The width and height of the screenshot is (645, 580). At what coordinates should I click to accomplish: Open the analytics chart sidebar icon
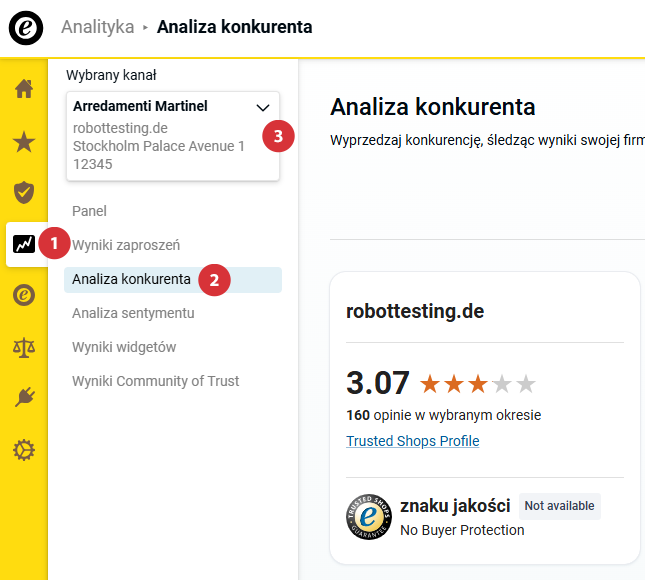pyautogui.click(x=24, y=243)
